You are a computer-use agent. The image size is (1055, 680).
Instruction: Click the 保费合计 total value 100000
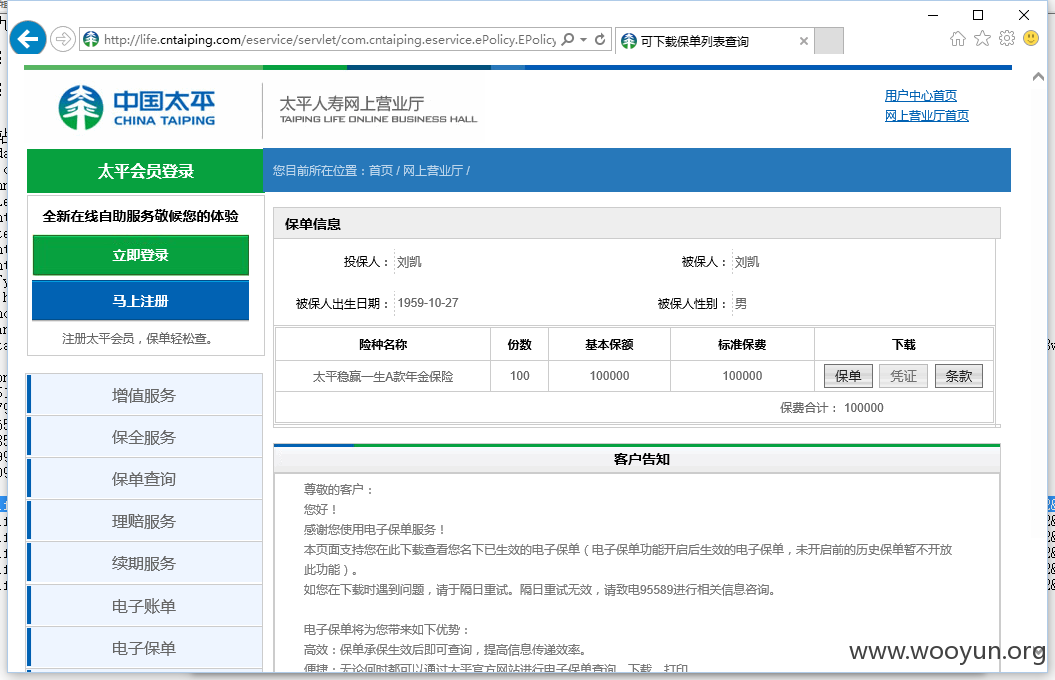tap(864, 408)
